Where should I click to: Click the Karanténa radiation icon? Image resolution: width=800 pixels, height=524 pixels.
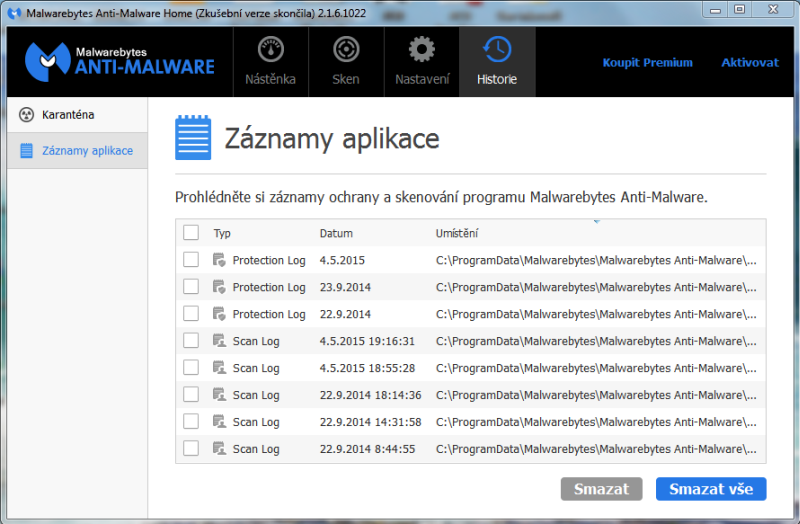(27, 115)
